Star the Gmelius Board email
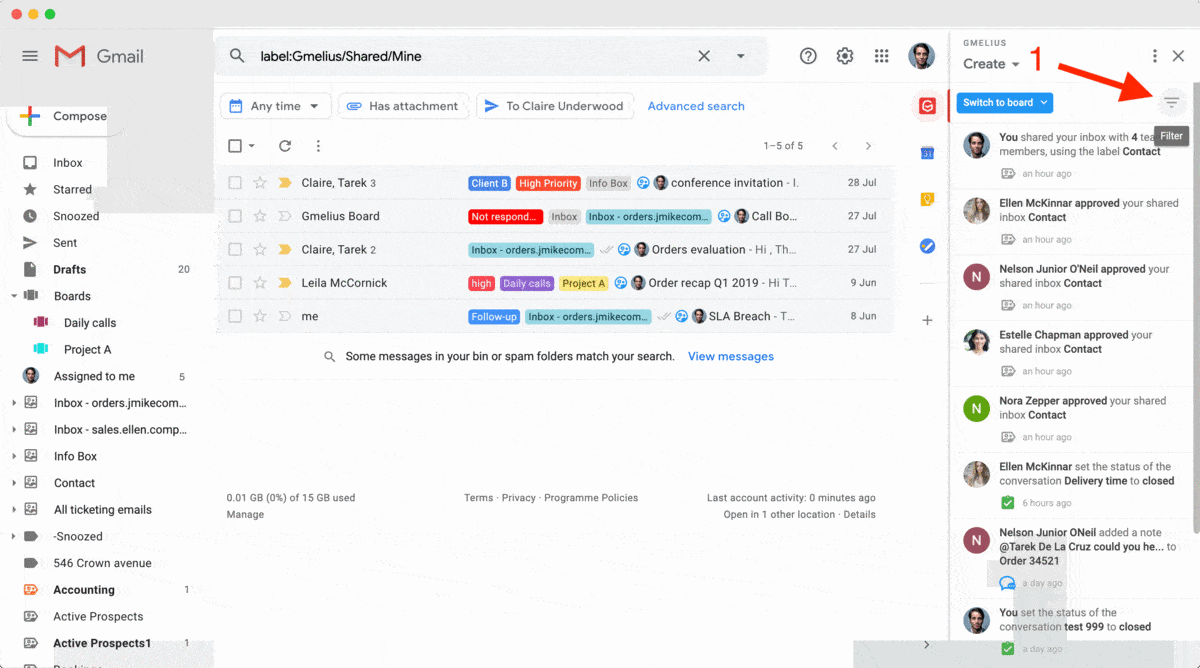 click(260, 216)
